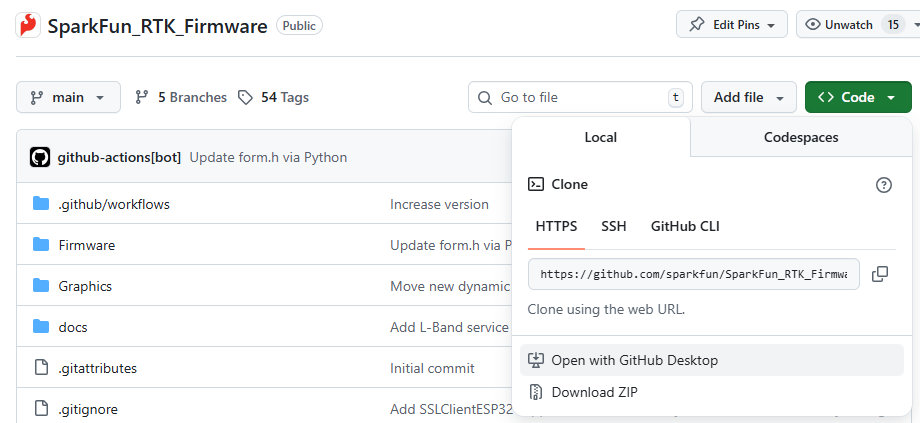The height and width of the screenshot is (423, 920).
Task: Click the .gitattributes file icon
Action: (41, 368)
